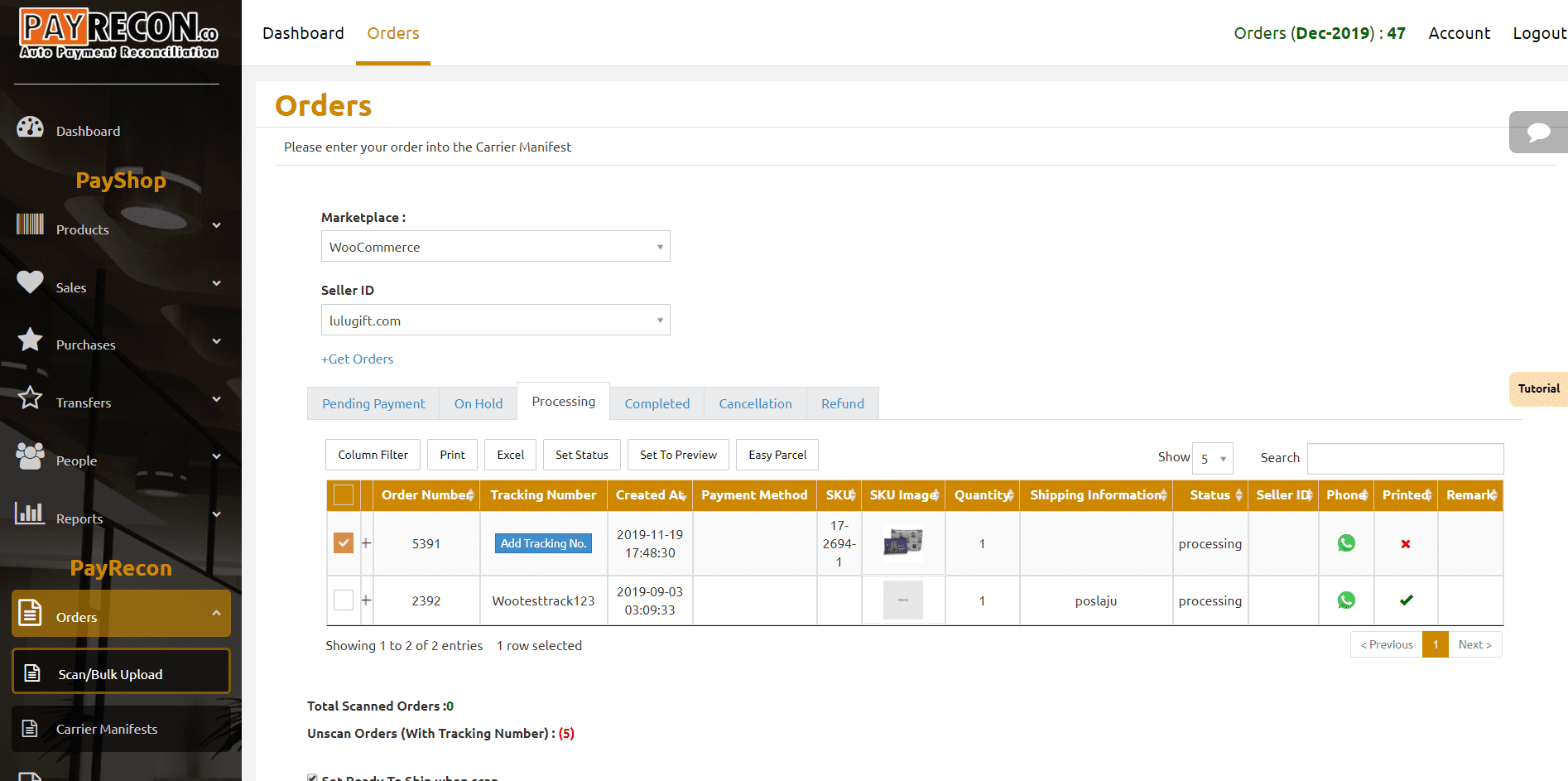This screenshot has height=781, width=1568.
Task: Expand the Transfers submenu chevron
Action: pyautogui.click(x=216, y=399)
